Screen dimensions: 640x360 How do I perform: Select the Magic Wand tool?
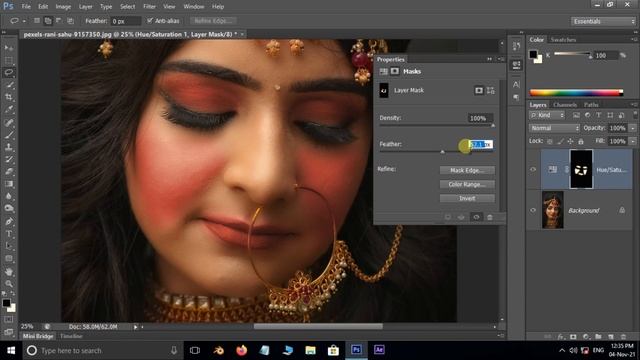coord(9,85)
